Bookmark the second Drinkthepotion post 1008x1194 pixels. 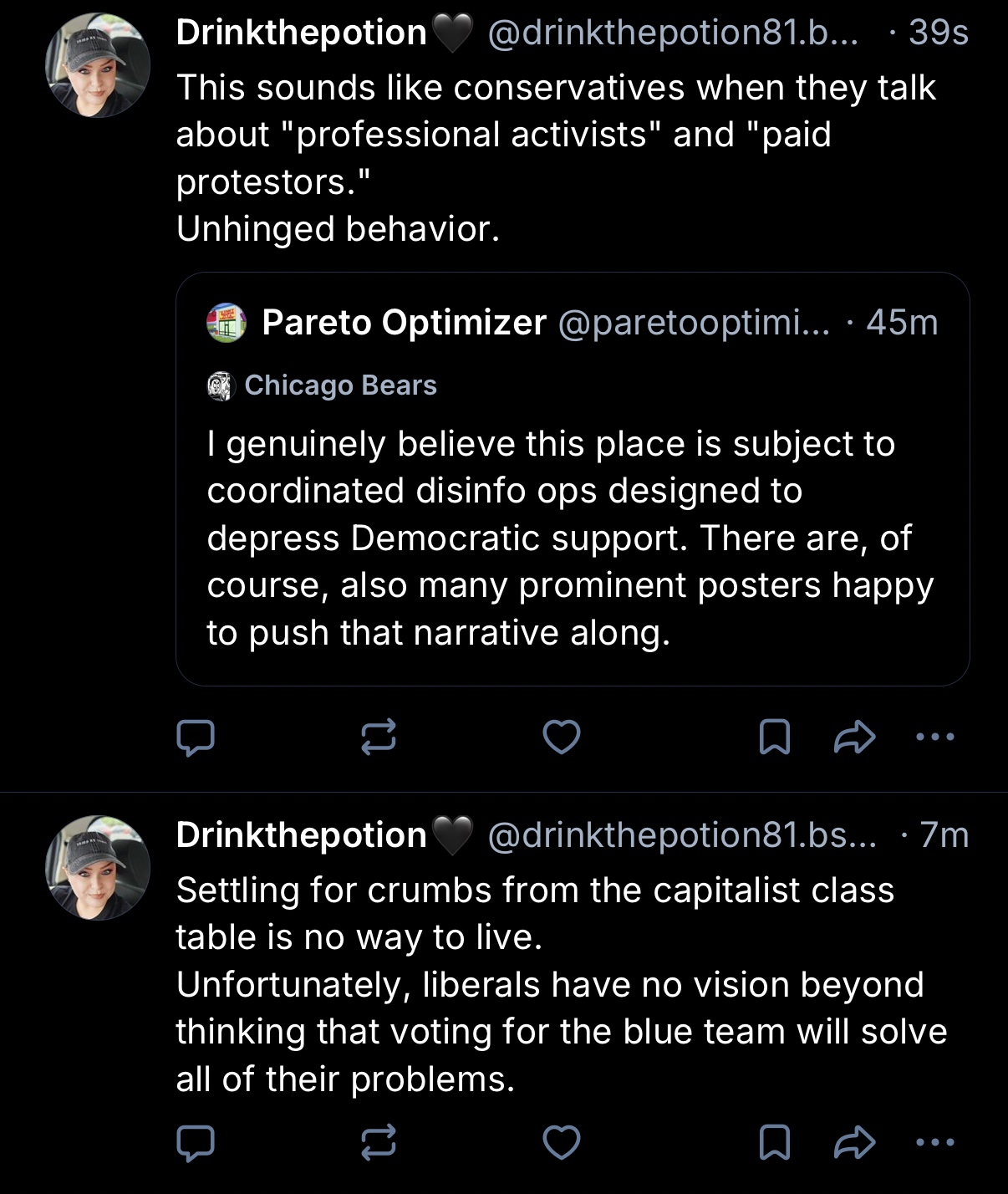(x=774, y=1142)
